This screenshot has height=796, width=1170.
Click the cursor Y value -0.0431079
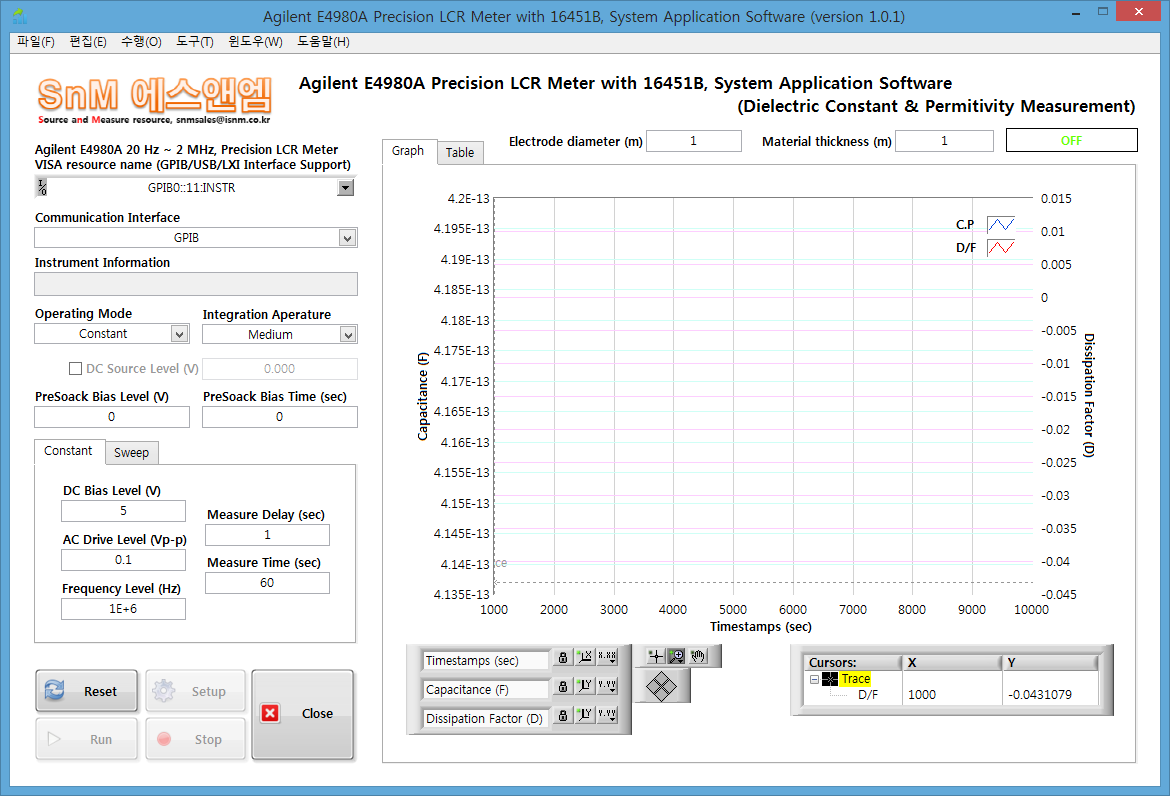point(1039,695)
